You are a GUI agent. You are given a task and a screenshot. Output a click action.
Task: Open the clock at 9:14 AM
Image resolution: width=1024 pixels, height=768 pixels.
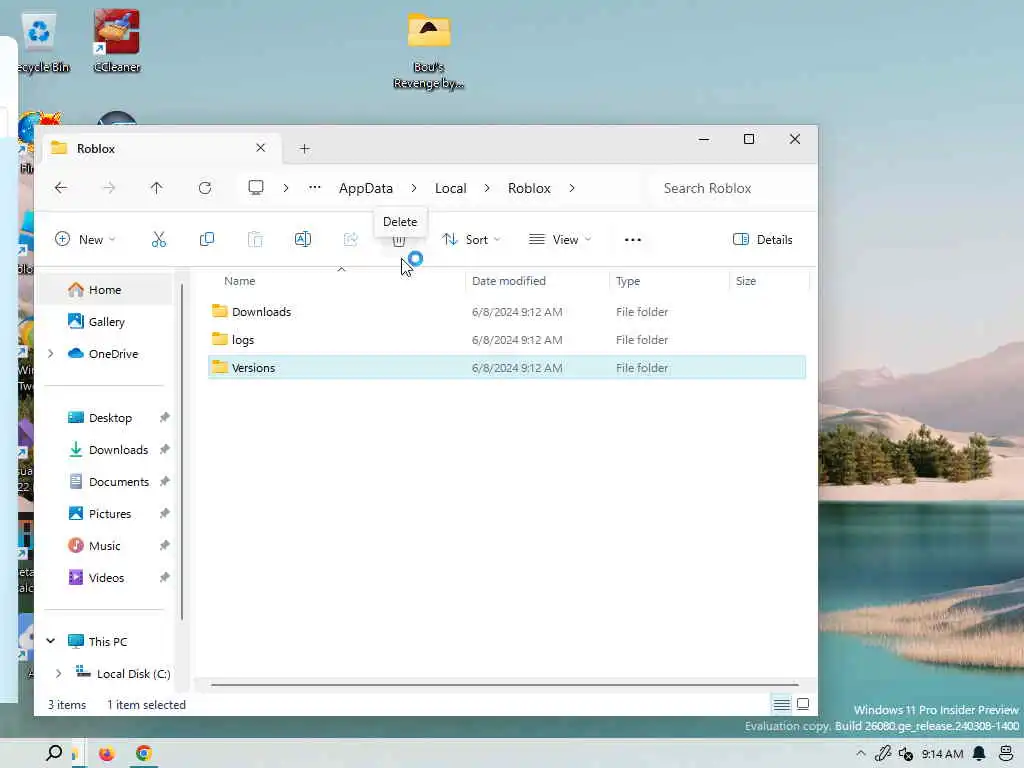coord(942,754)
